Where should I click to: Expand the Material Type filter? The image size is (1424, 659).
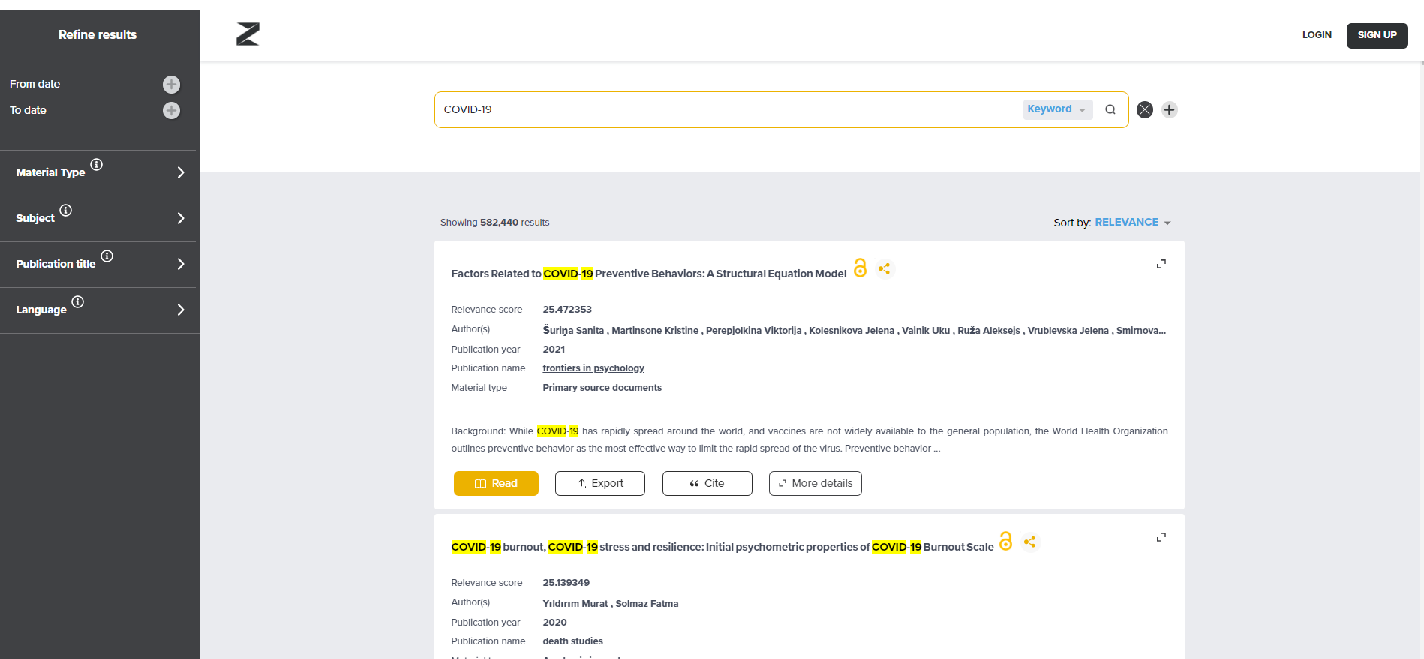pyautogui.click(x=181, y=173)
